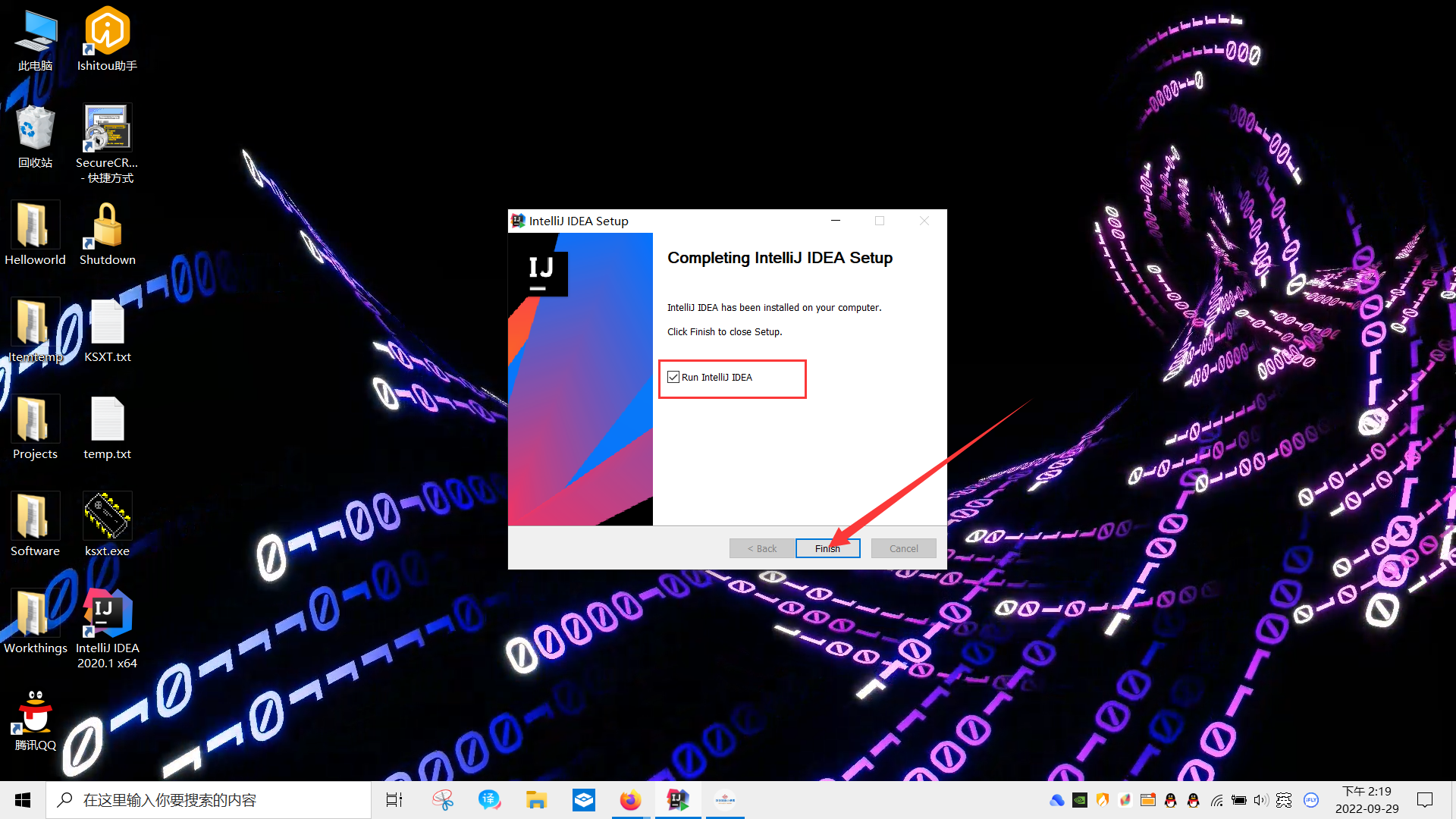Uncheck the Run IntelliJ IDEA checkbox
The height and width of the screenshot is (819, 1456).
[673, 377]
